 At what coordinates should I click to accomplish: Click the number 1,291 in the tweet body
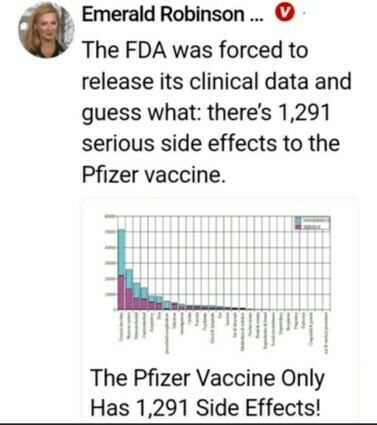303,112
